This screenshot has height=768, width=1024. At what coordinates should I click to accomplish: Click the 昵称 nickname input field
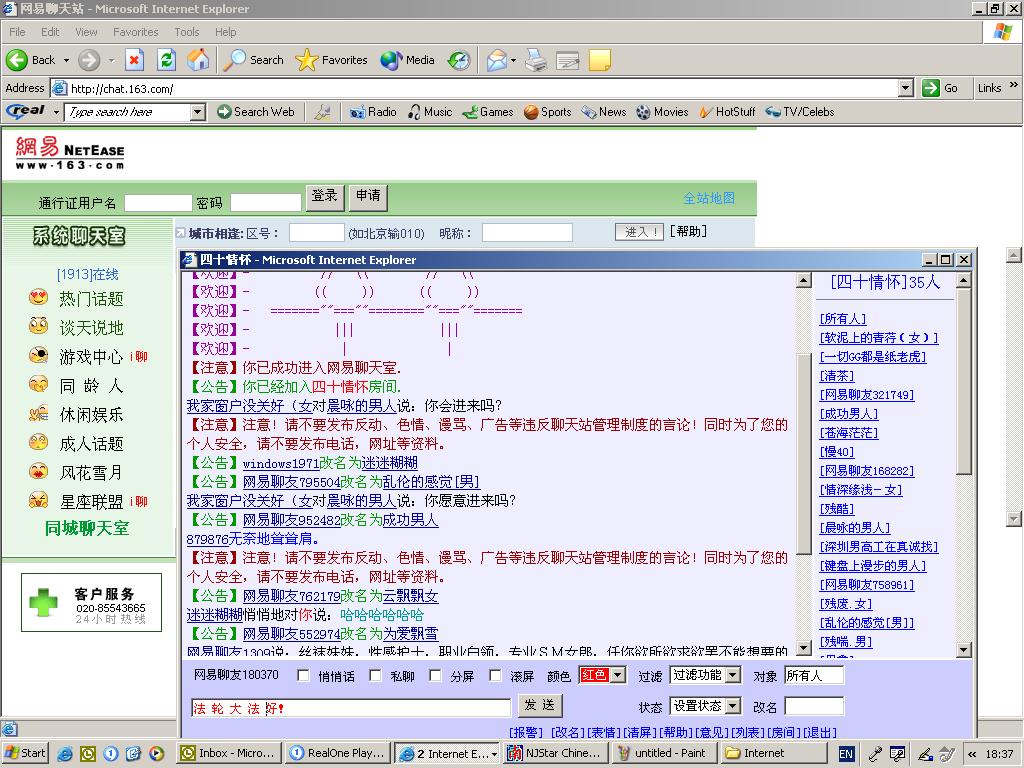(527, 232)
